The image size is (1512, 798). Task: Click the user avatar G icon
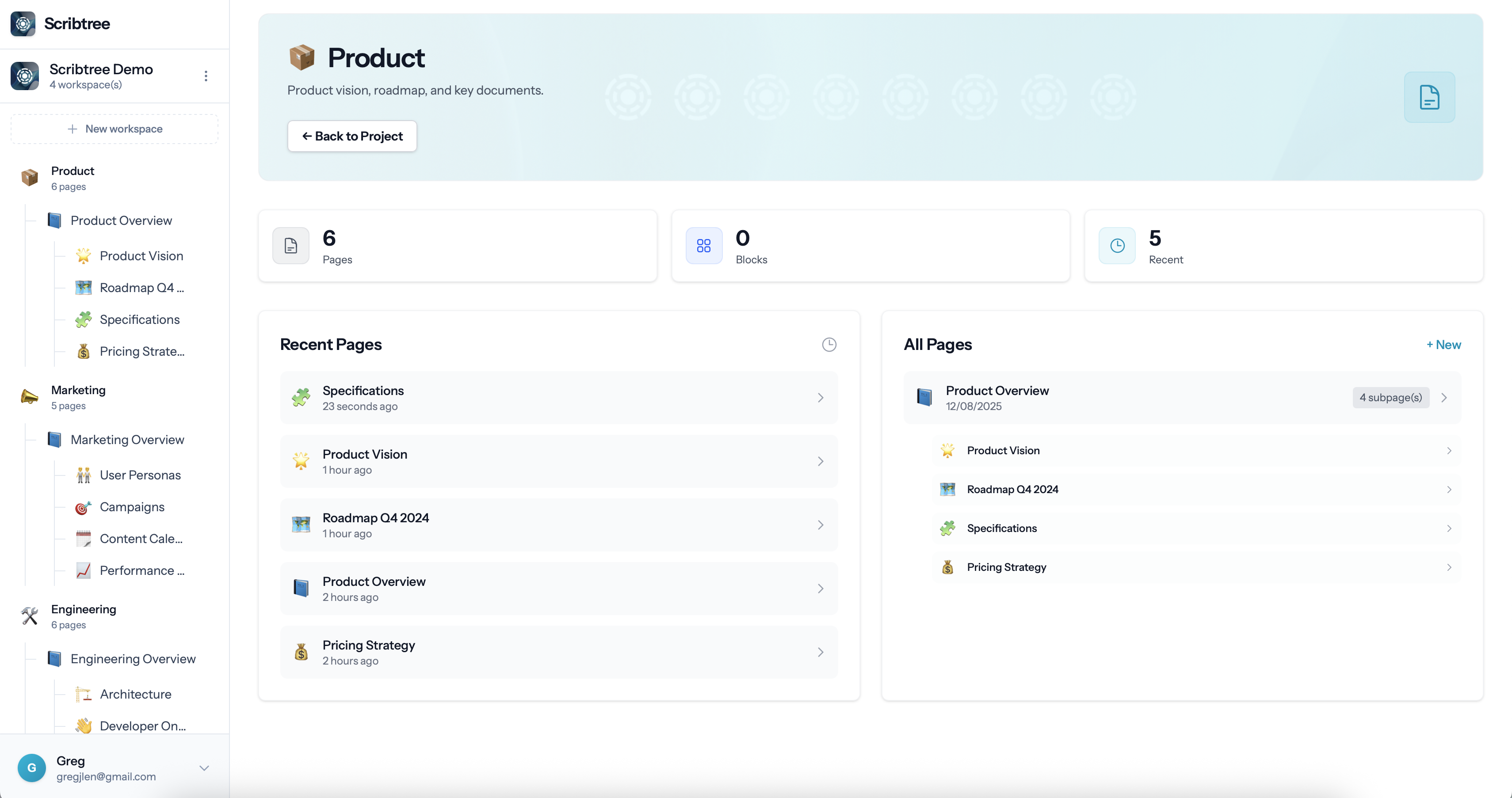(32, 768)
